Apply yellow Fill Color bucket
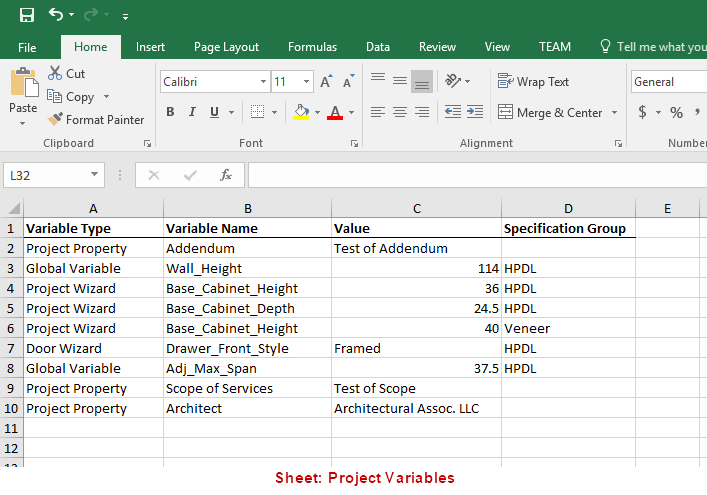707x495 pixels. point(301,112)
